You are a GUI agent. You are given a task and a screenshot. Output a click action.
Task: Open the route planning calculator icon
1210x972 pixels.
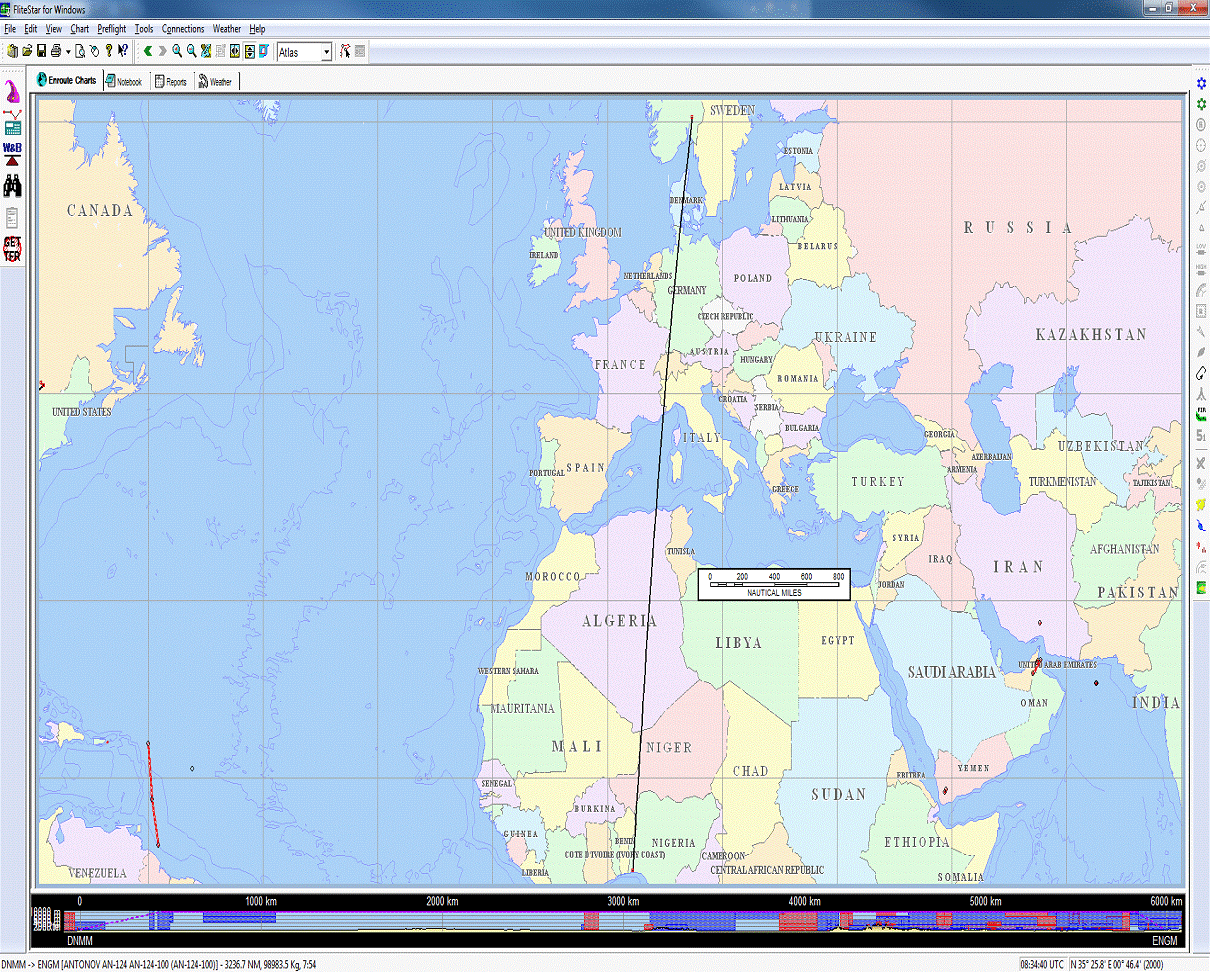pyautogui.click(x=12, y=123)
